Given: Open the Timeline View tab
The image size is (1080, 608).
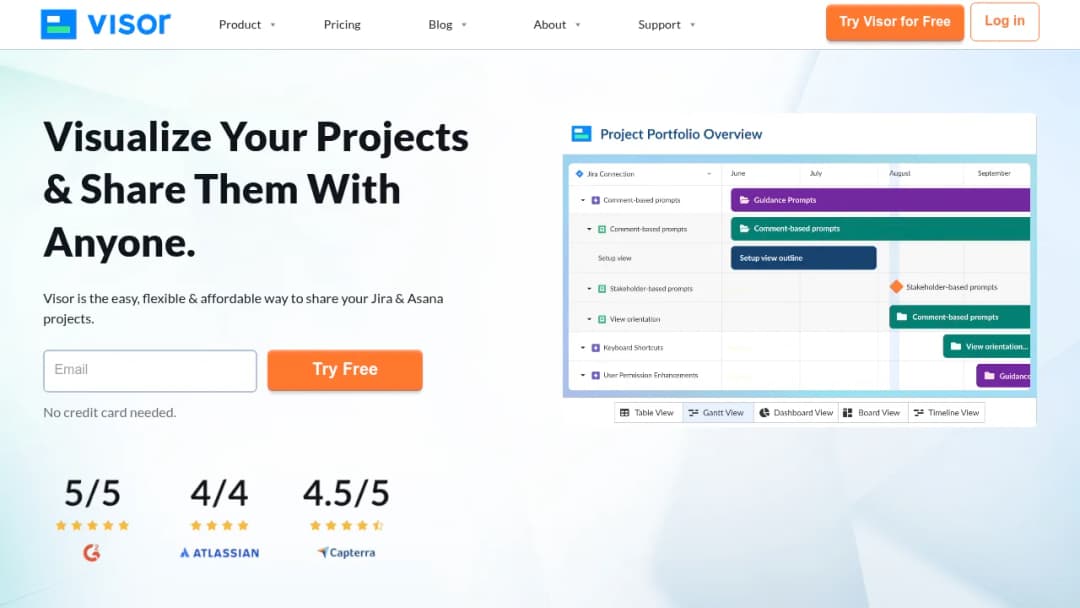Looking at the screenshot, I should pos(946,412).
